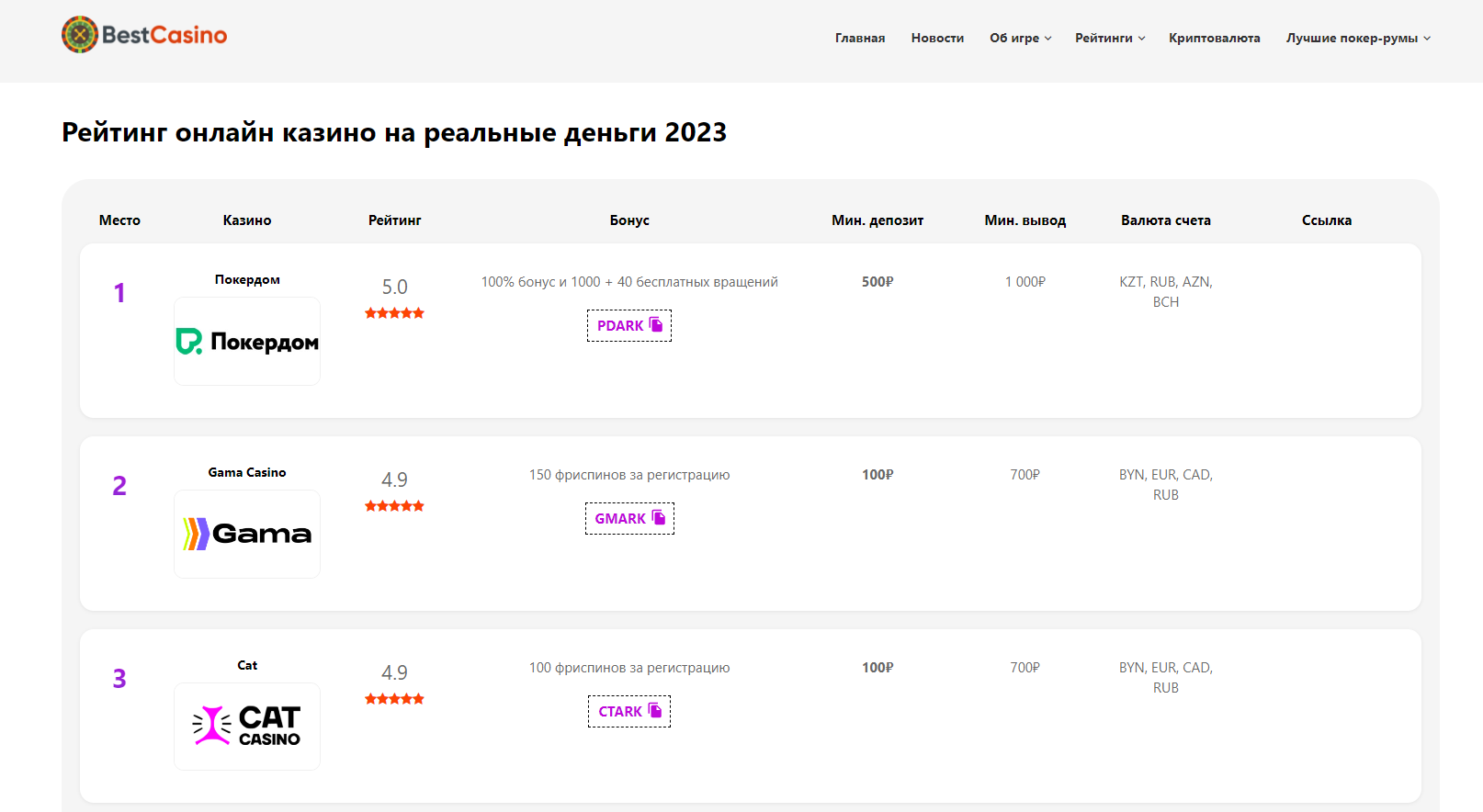Click the PDARK promo code button
This screenshot has height=812, width=1483.
[629, 325]
